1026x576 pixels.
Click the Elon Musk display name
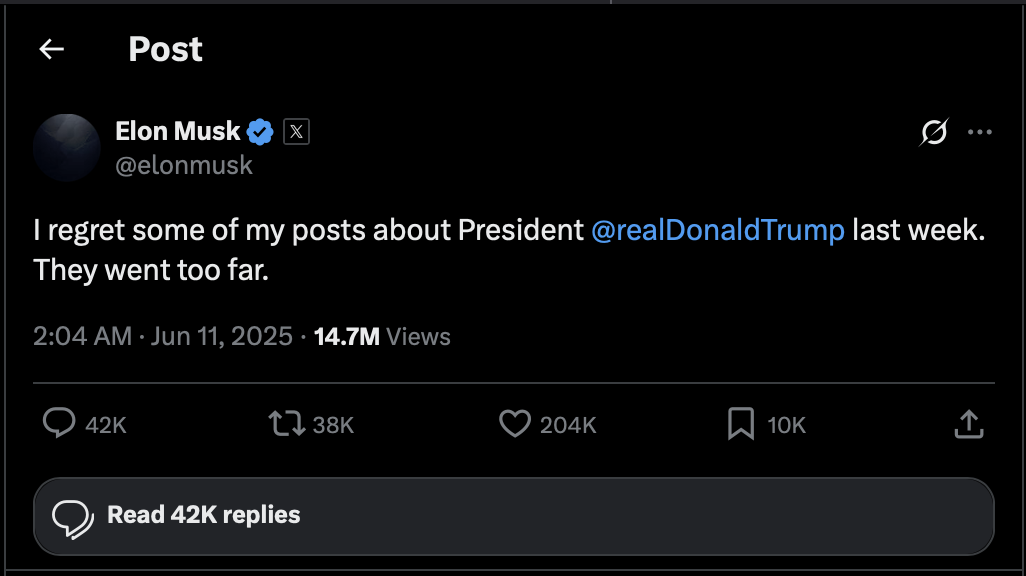(178, 131)
